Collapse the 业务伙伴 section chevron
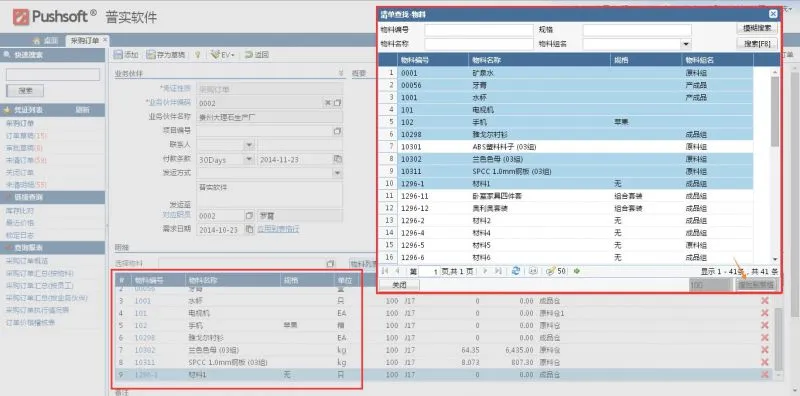This screenshot has width=800, height=396. coord(341,73)
